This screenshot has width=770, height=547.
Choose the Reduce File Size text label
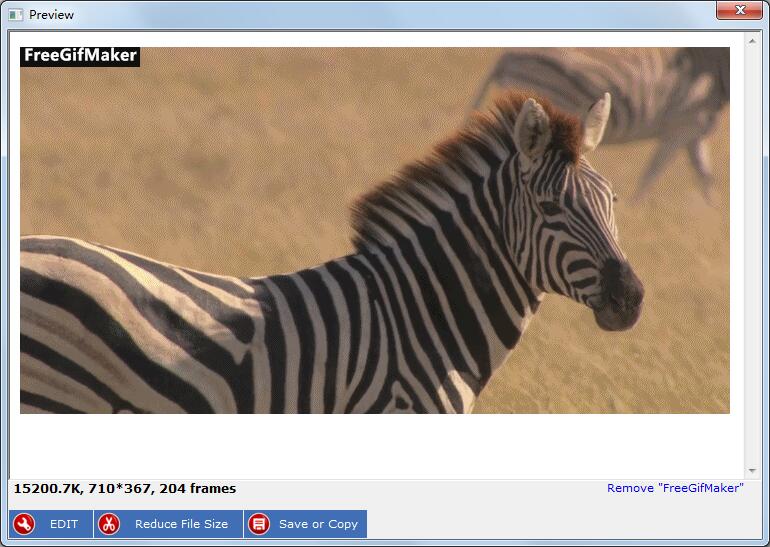tap(181, 524)
